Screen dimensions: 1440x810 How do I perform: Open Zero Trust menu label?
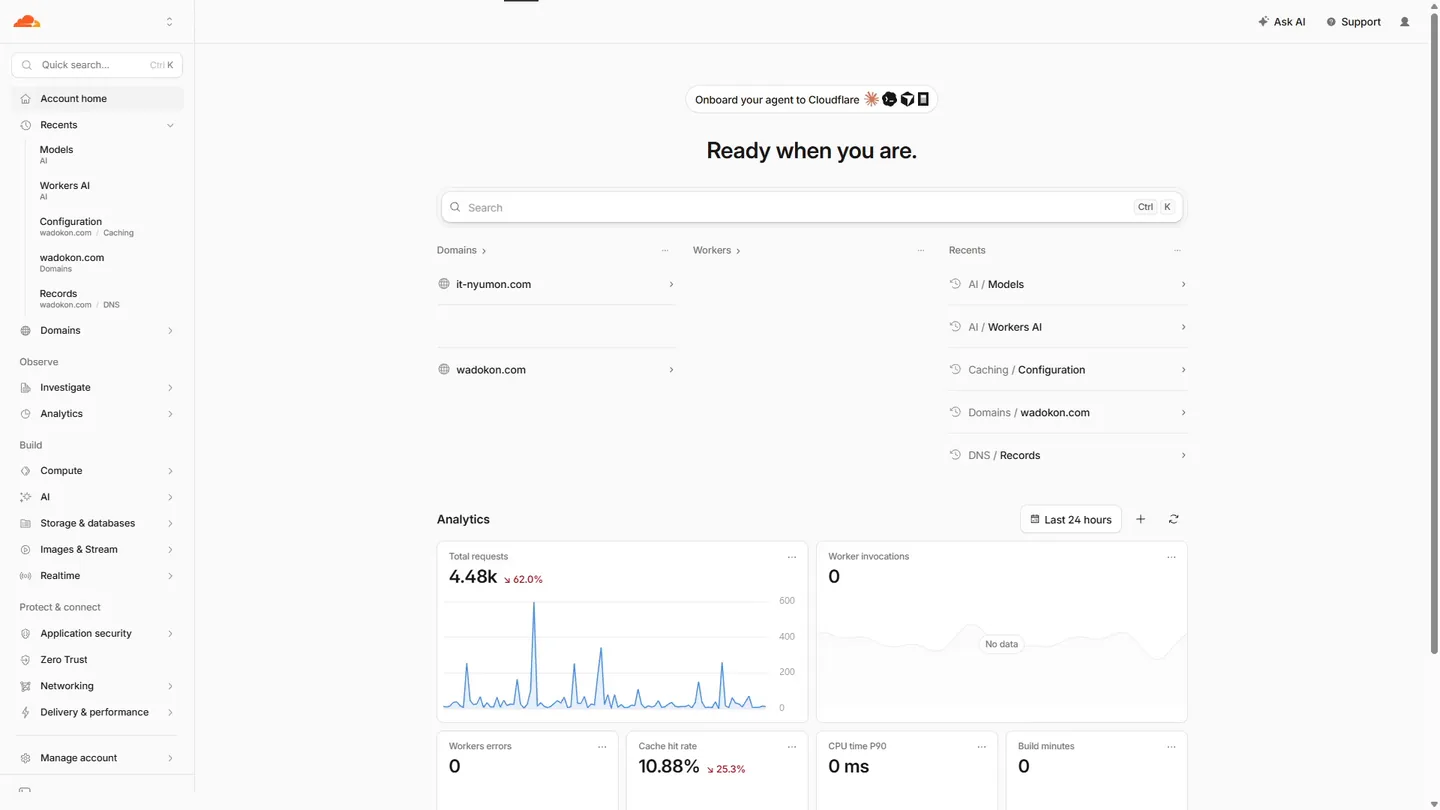click(64, 660)
